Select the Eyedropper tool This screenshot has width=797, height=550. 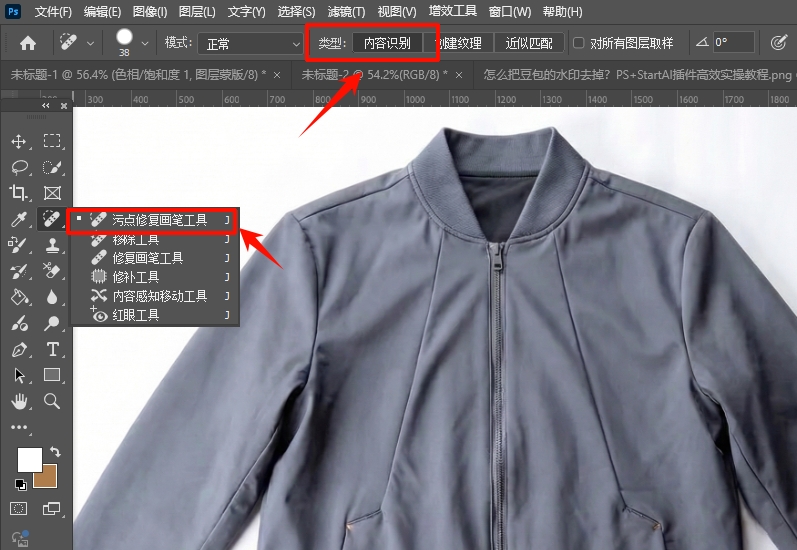click(x=19, y=220)
